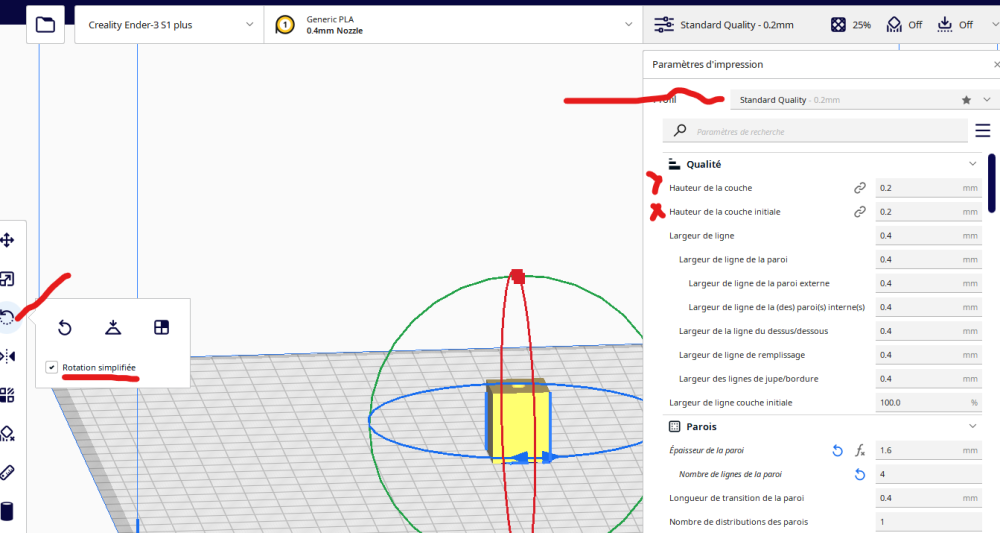The height and width of the screenshot is (533, 1000).
Task: Edit Hauteur de la couche value
Action: 928,188
